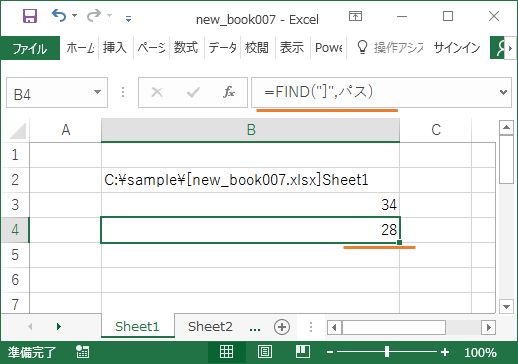The image size is (518, 364).
Task: Open the undo history dropdown arrow
Action: pyautogui.click(x=75, y=15)
